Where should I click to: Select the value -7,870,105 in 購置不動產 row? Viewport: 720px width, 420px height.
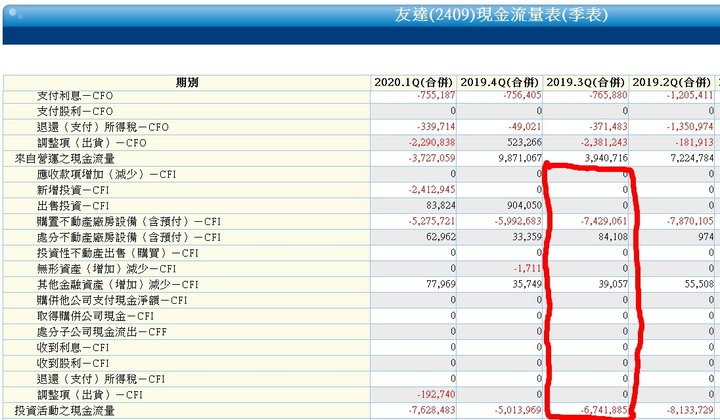point(690,221)
